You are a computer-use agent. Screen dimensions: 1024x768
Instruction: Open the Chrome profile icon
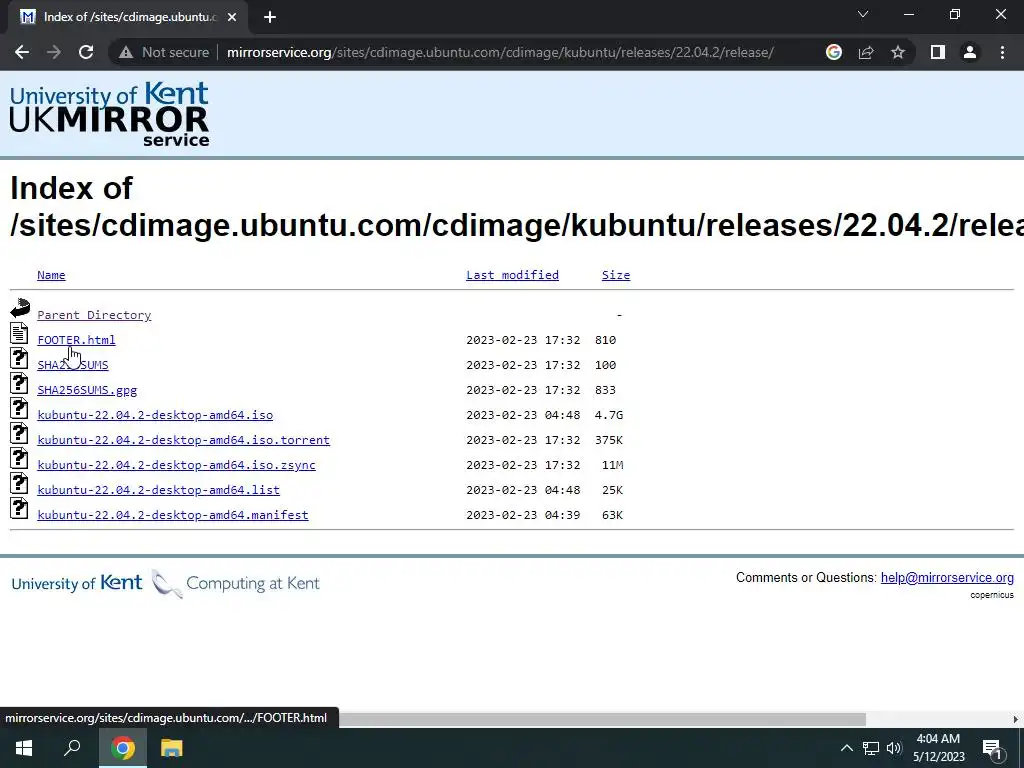click(x=970, y=52)
